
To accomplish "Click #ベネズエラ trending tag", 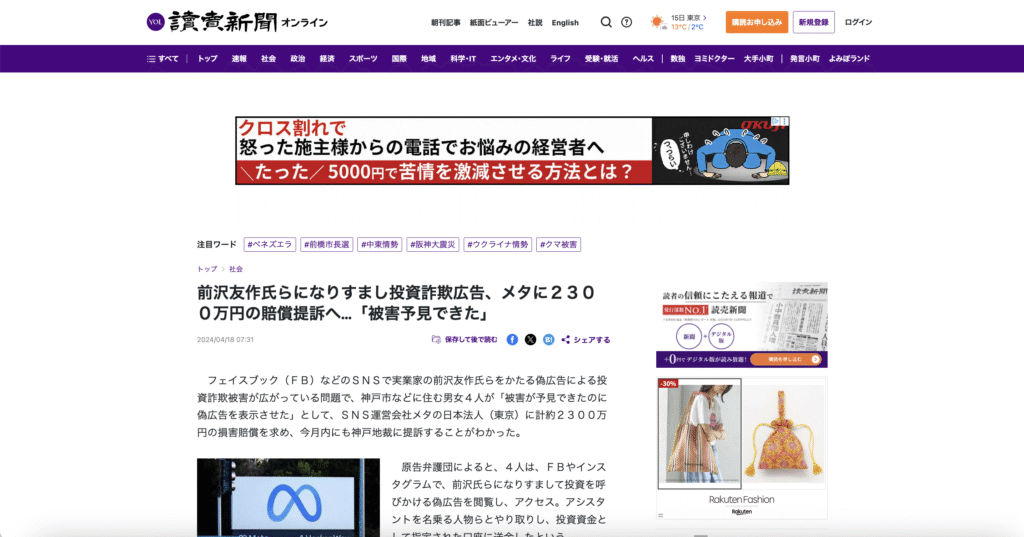I will coord(270,244).
